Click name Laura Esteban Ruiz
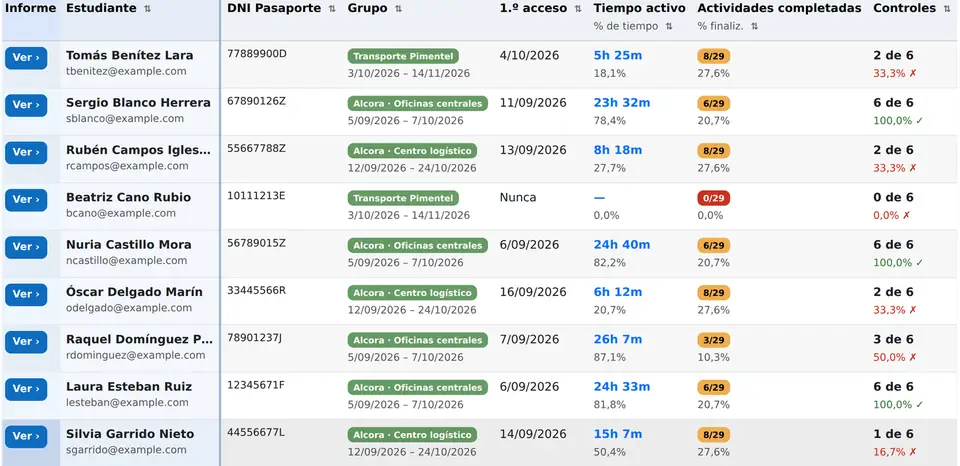Screen dimensions: 960x466 pyautogui.click(x=129, y=386)
